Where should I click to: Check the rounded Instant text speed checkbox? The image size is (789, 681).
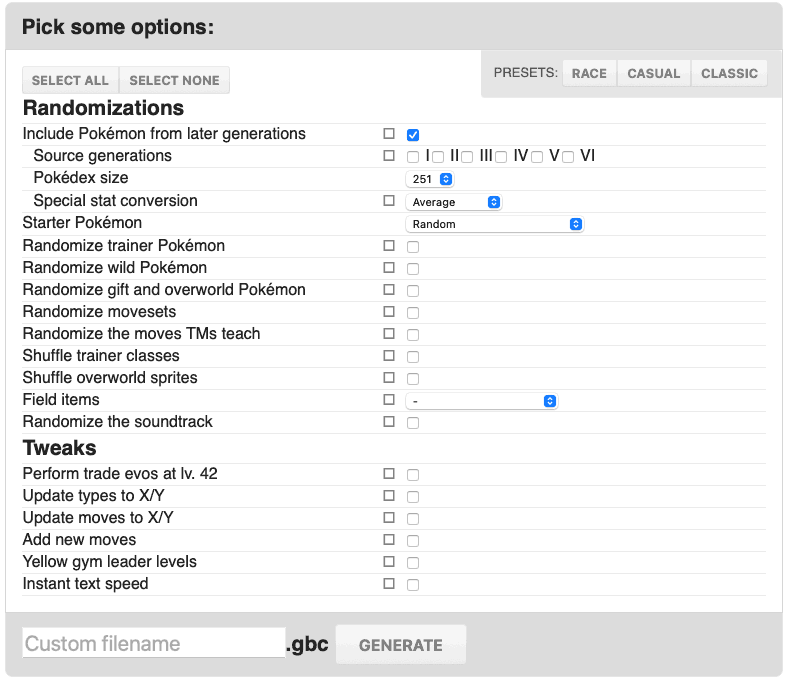(x=413, y=585)
